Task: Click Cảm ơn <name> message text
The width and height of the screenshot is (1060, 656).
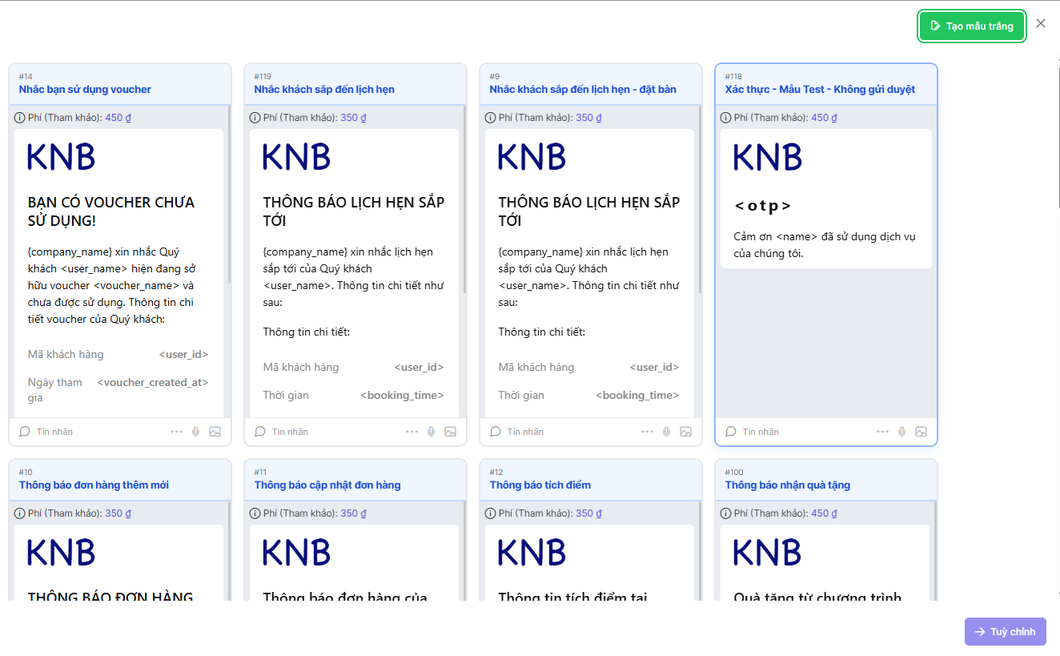Action: [824, 245]
